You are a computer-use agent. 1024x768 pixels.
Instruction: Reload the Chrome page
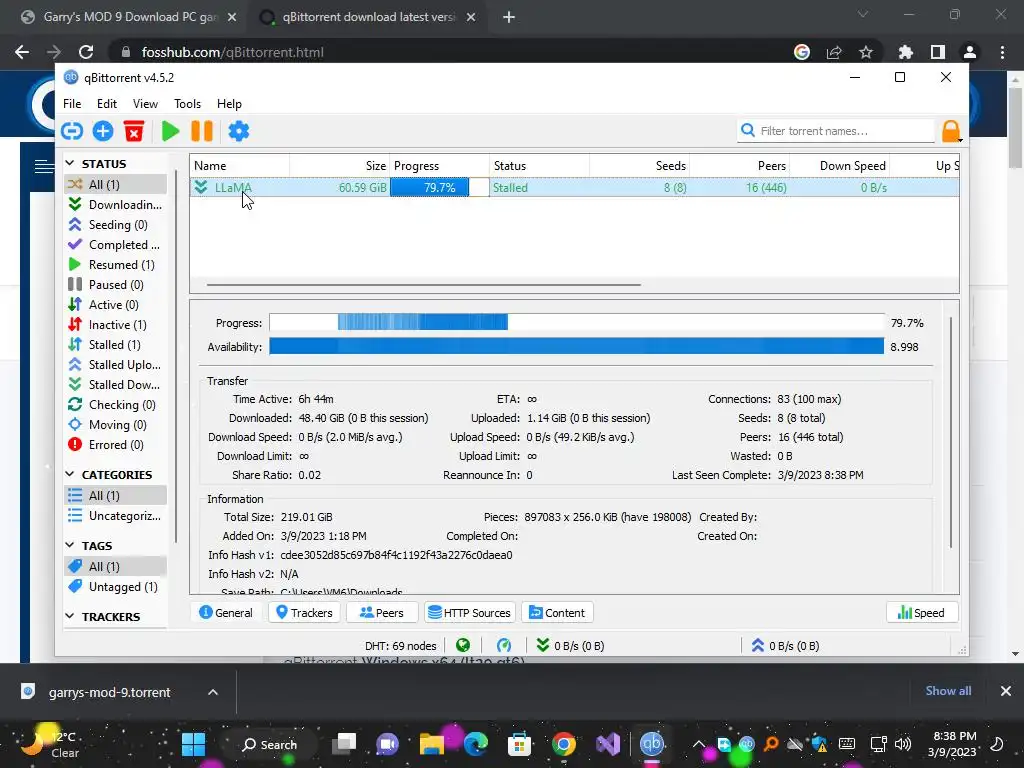[x=86, y=52]
